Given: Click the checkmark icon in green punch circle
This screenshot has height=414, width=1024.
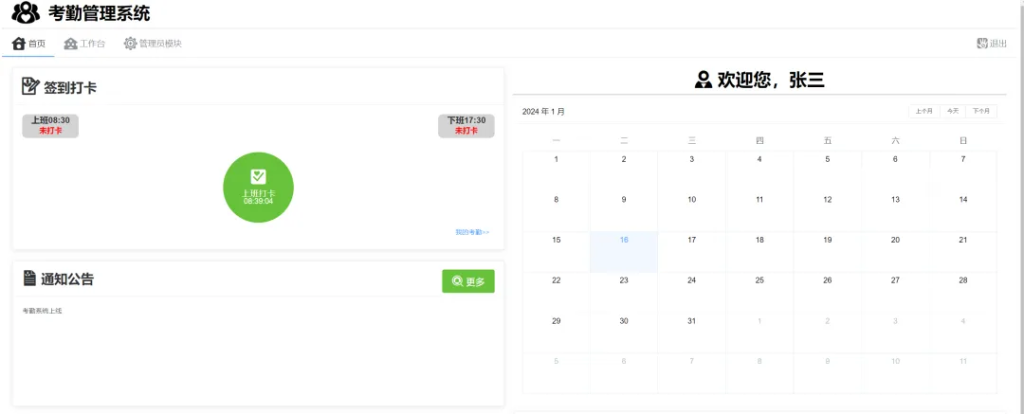Looking at the screenshot, I should coord(258,176).
